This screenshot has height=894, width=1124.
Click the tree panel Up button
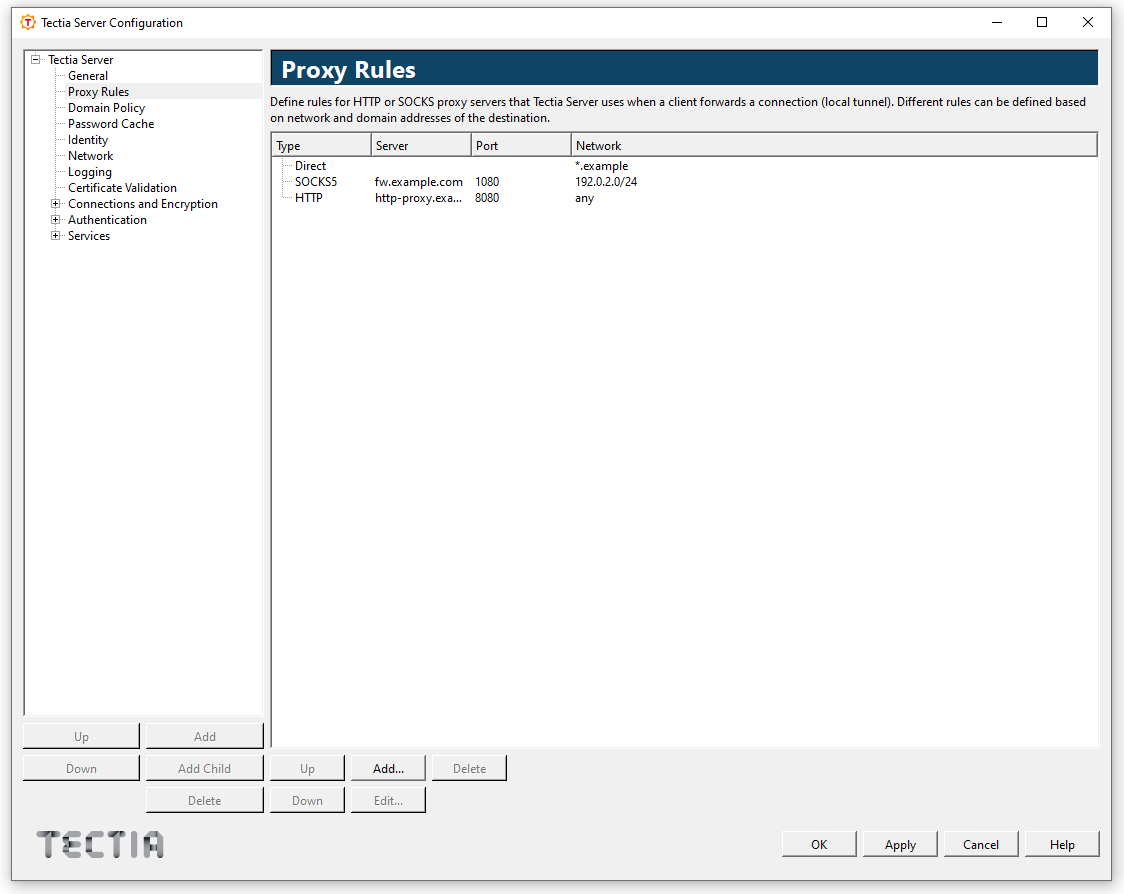tap(81, 736)
